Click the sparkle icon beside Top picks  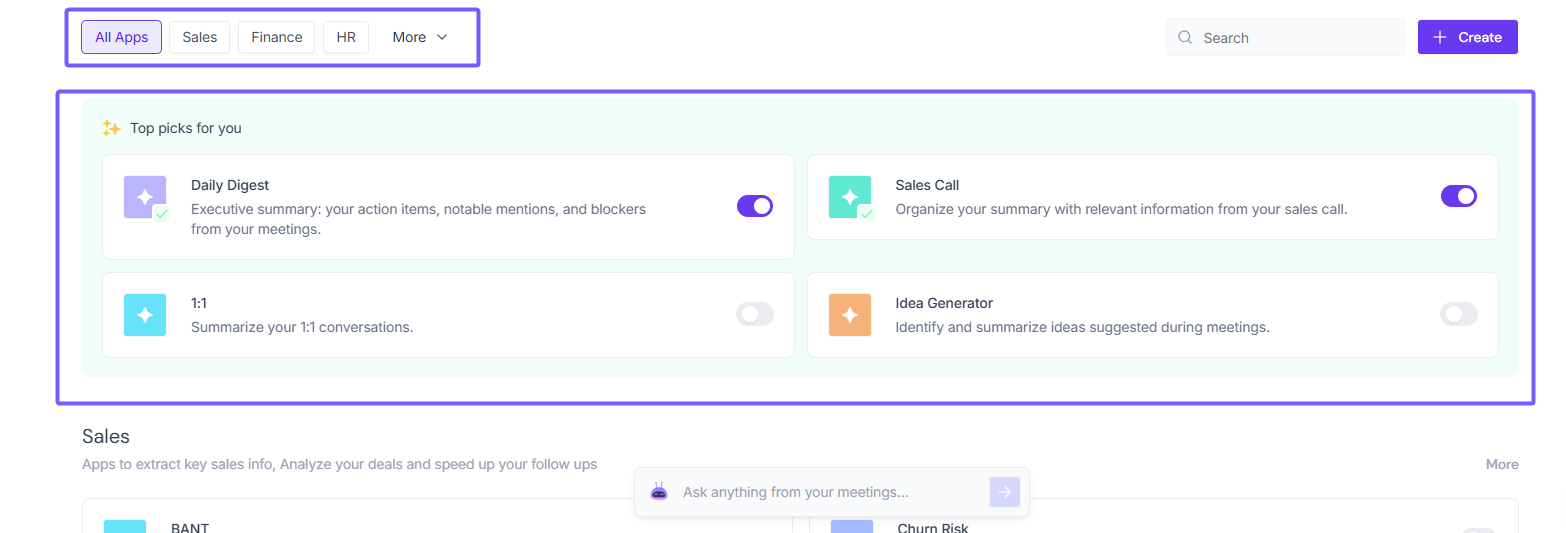pyautogui.click(x=111, y=128)
